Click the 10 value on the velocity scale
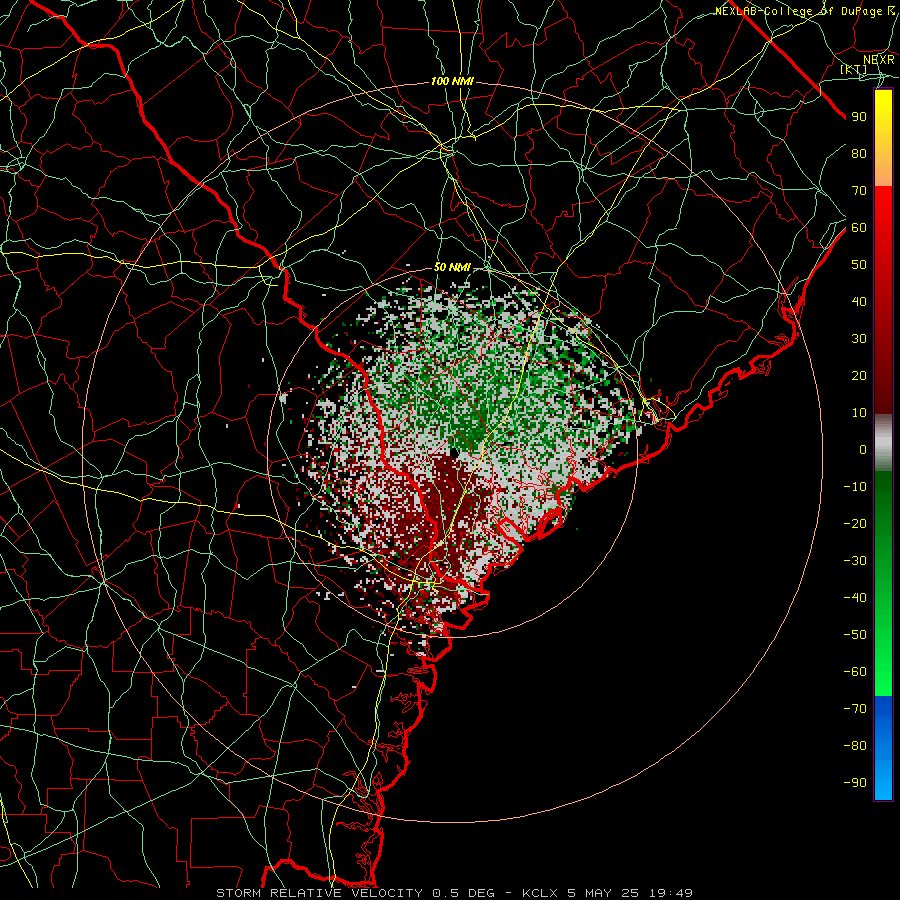Screen dimensions: 900x900 click(859, 413)
